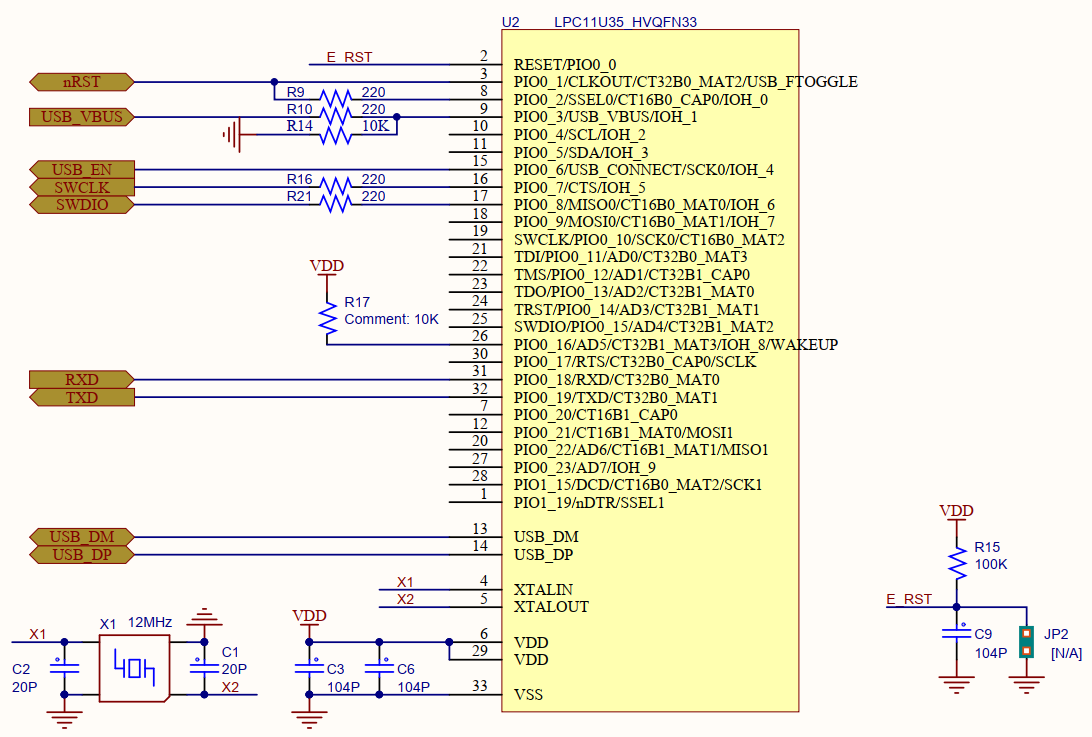This screenshot has width=1092, height=737.
Task: Select the ground symbol below C9
Action: pyautogui.click(x=957, y=684)
